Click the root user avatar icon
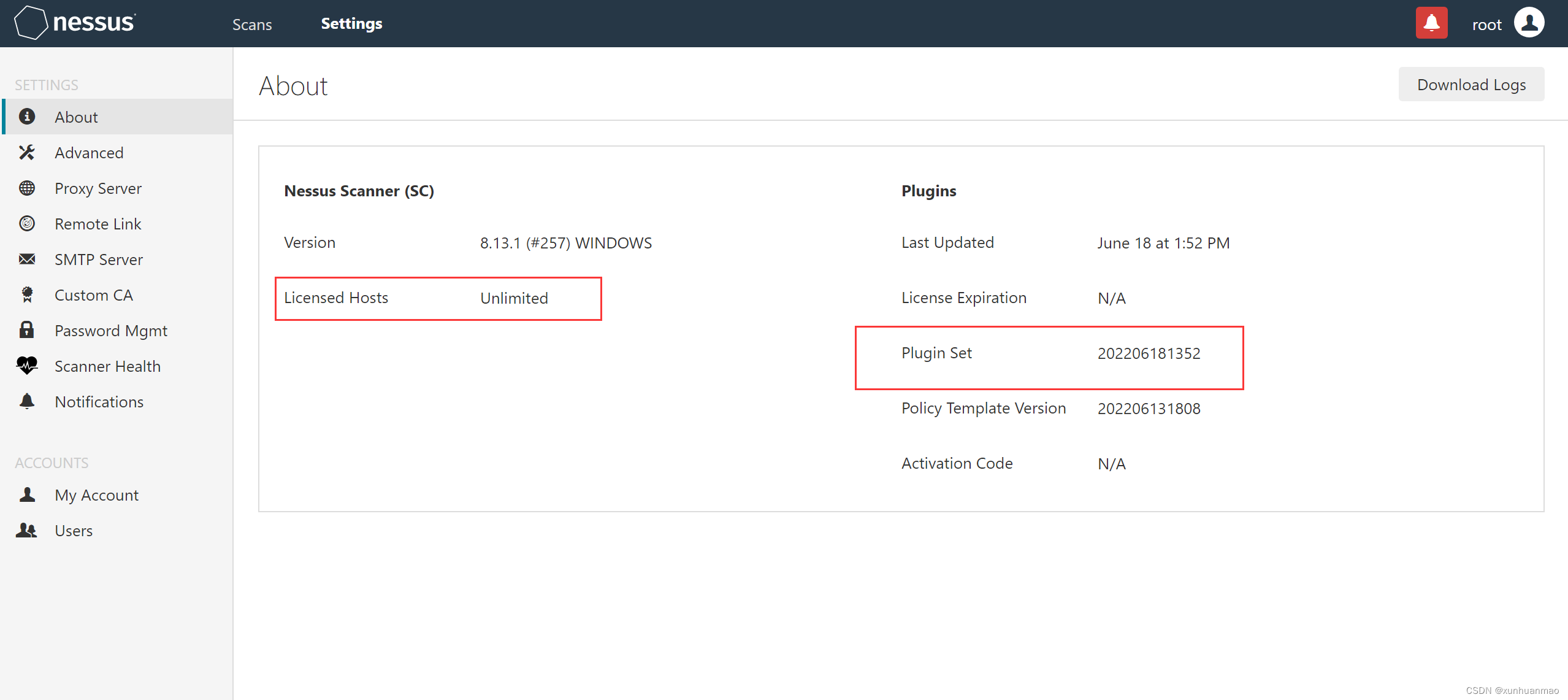 (x=1529, y=23)
